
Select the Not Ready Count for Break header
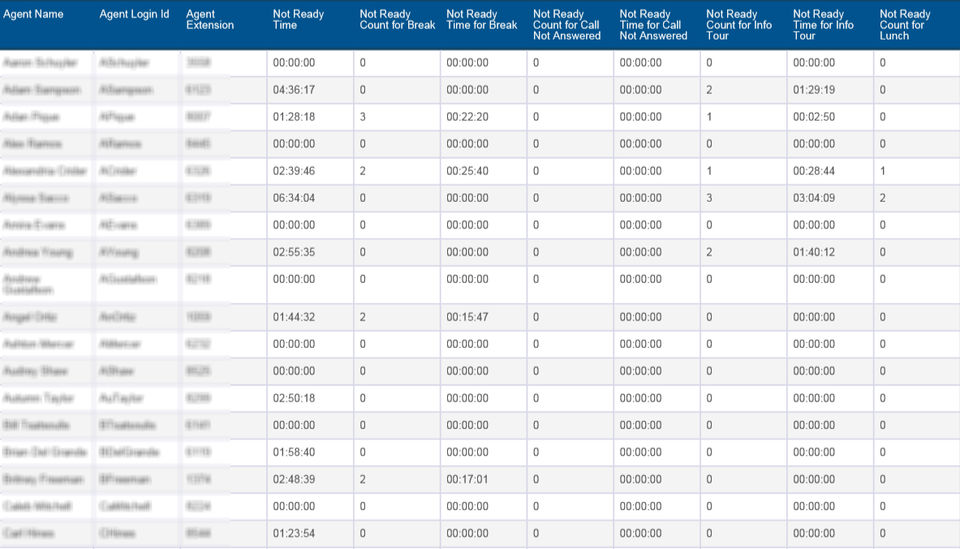coord(397,20)
